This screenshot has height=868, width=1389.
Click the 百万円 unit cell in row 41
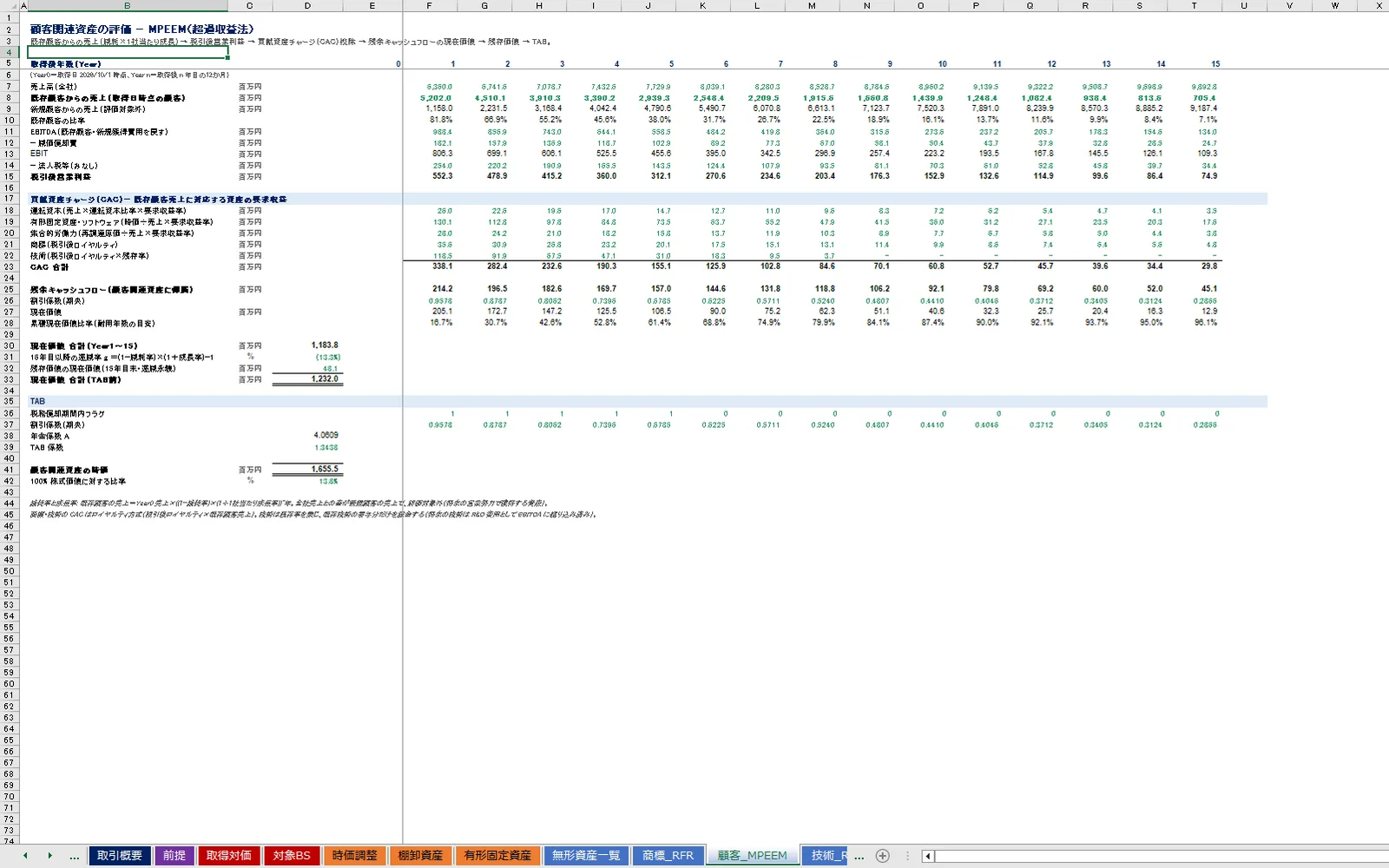(x=250, y=470)
